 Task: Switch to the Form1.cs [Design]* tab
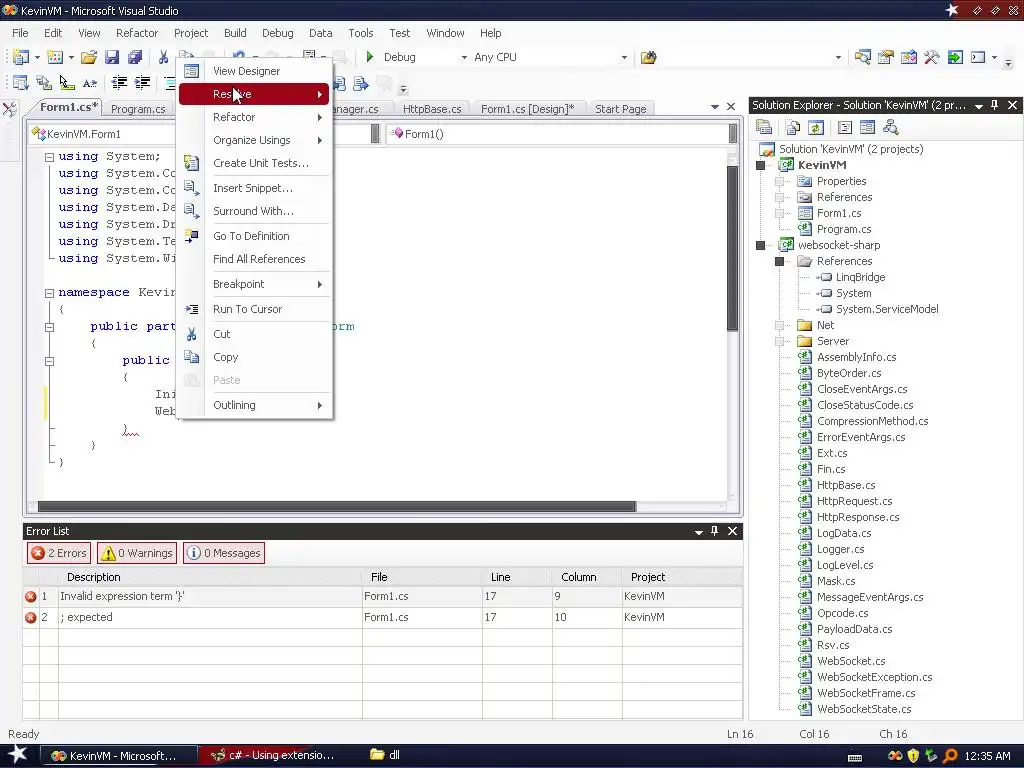pyautogui.click(x=527, y=109)
